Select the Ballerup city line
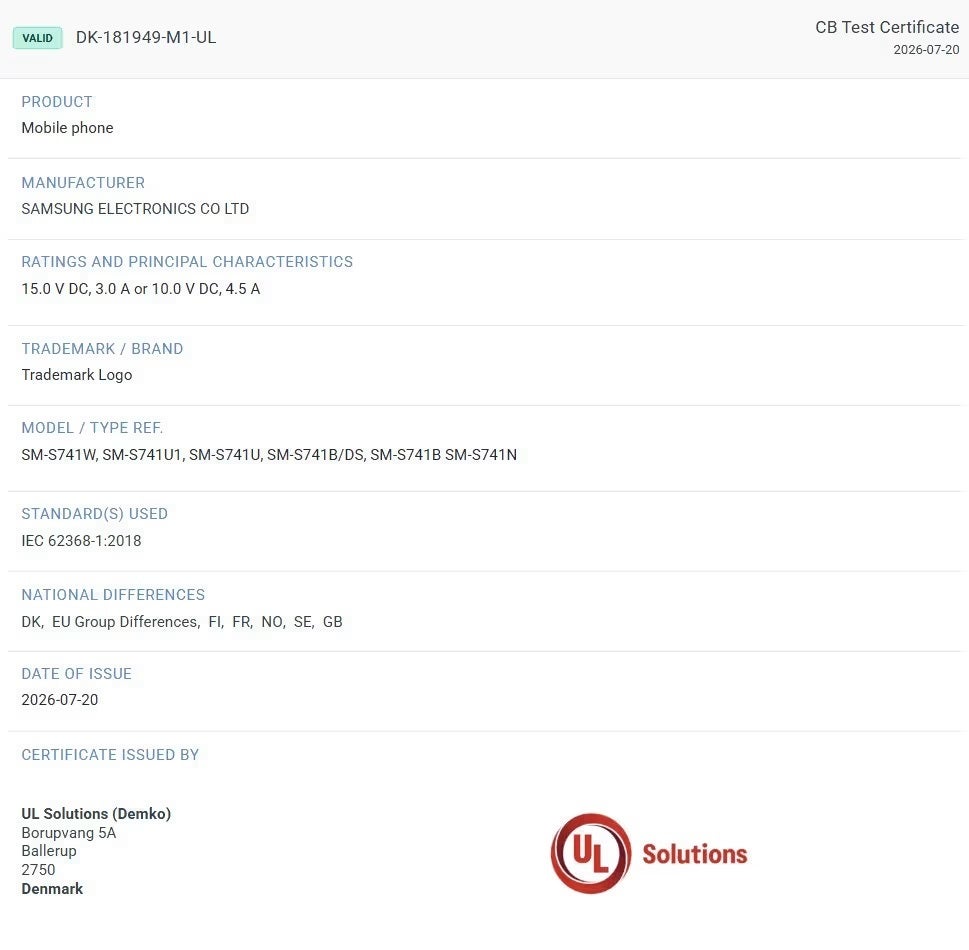The height and width of the screenshot is (950, 969). click(x=49, y=851)
